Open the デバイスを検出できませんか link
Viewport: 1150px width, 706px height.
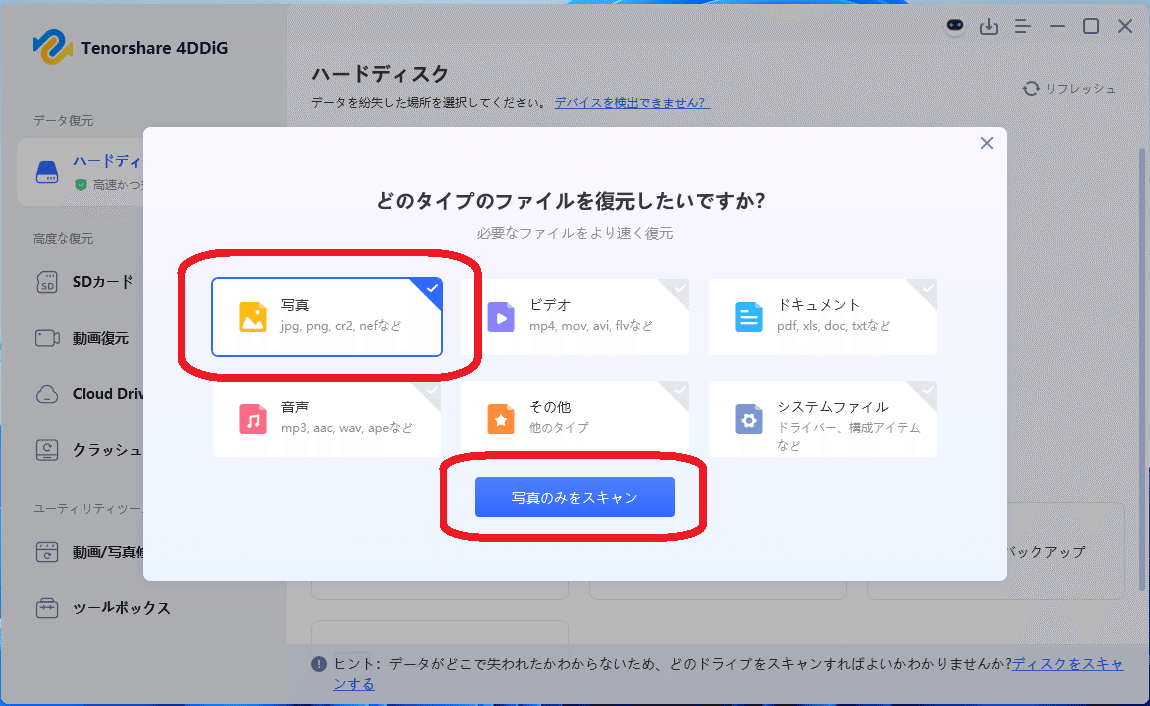(632, 102)
